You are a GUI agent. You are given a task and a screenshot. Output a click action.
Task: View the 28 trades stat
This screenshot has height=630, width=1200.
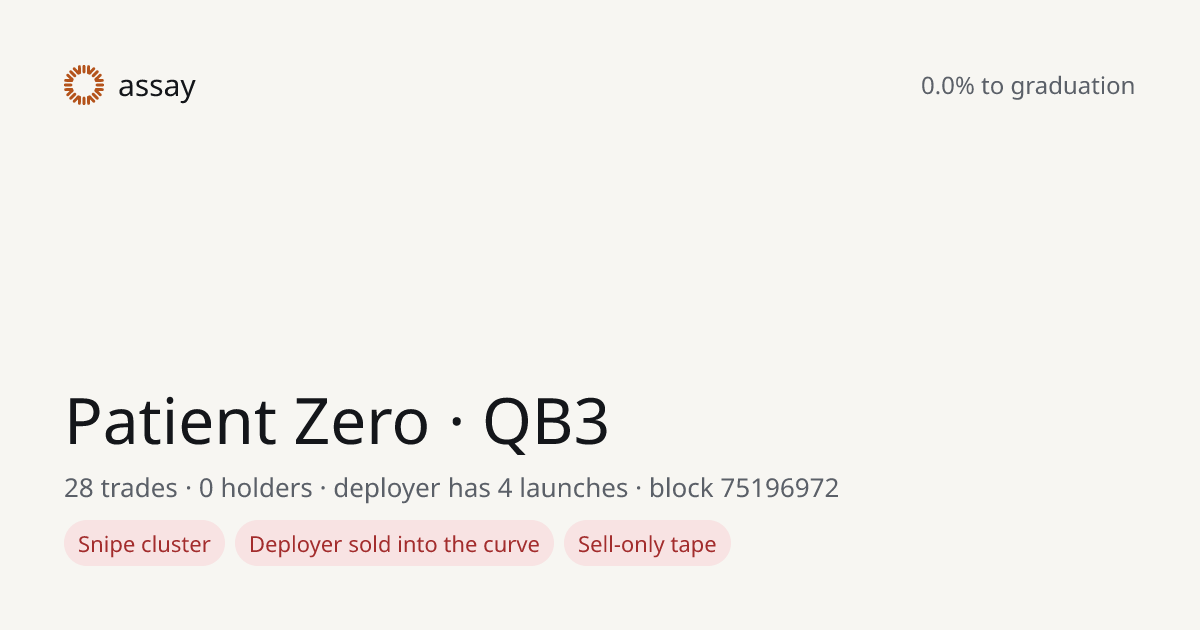(x=120, y=488)
